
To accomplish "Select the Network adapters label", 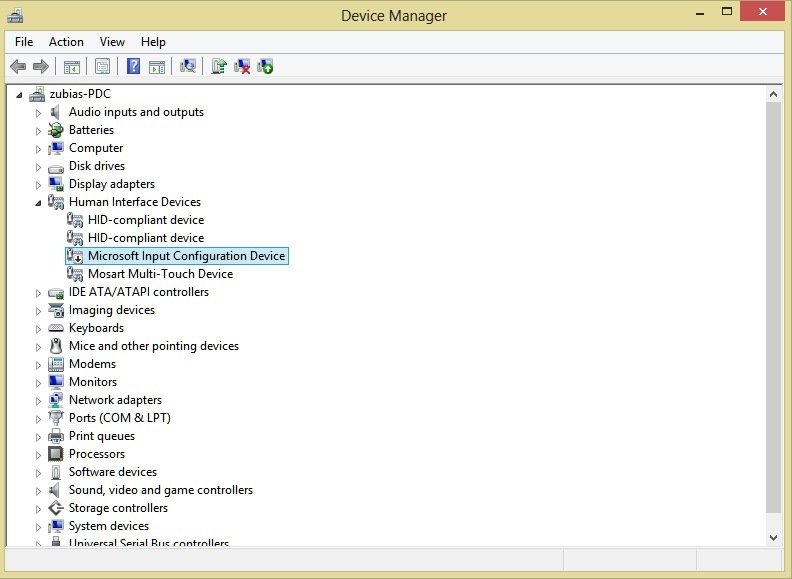I will click(115, 400).
